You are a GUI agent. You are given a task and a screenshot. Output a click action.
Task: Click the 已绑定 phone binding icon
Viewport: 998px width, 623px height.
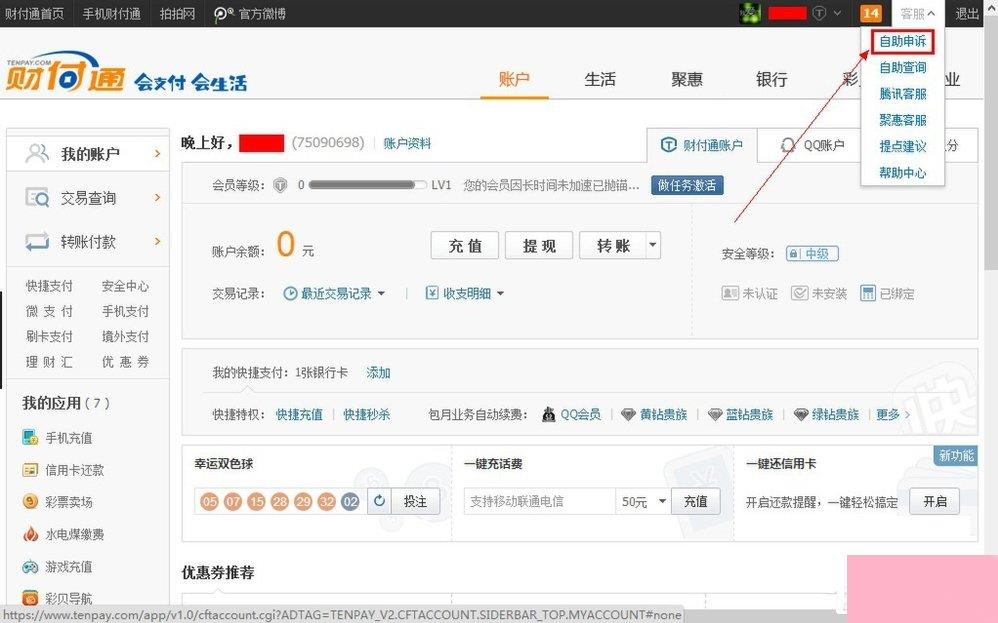(868, 293)
